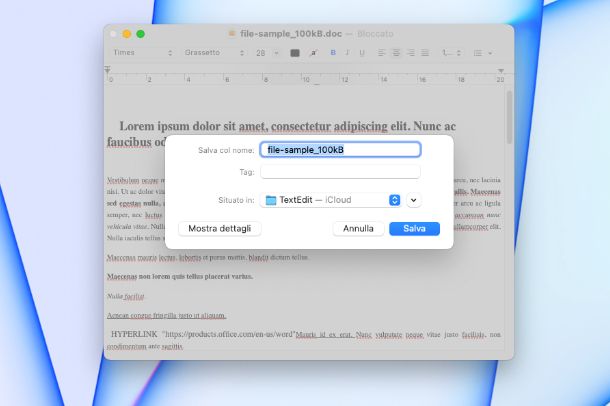Click the text background color icon
Screen dimensions: 610x406
(x=314, y=53)
